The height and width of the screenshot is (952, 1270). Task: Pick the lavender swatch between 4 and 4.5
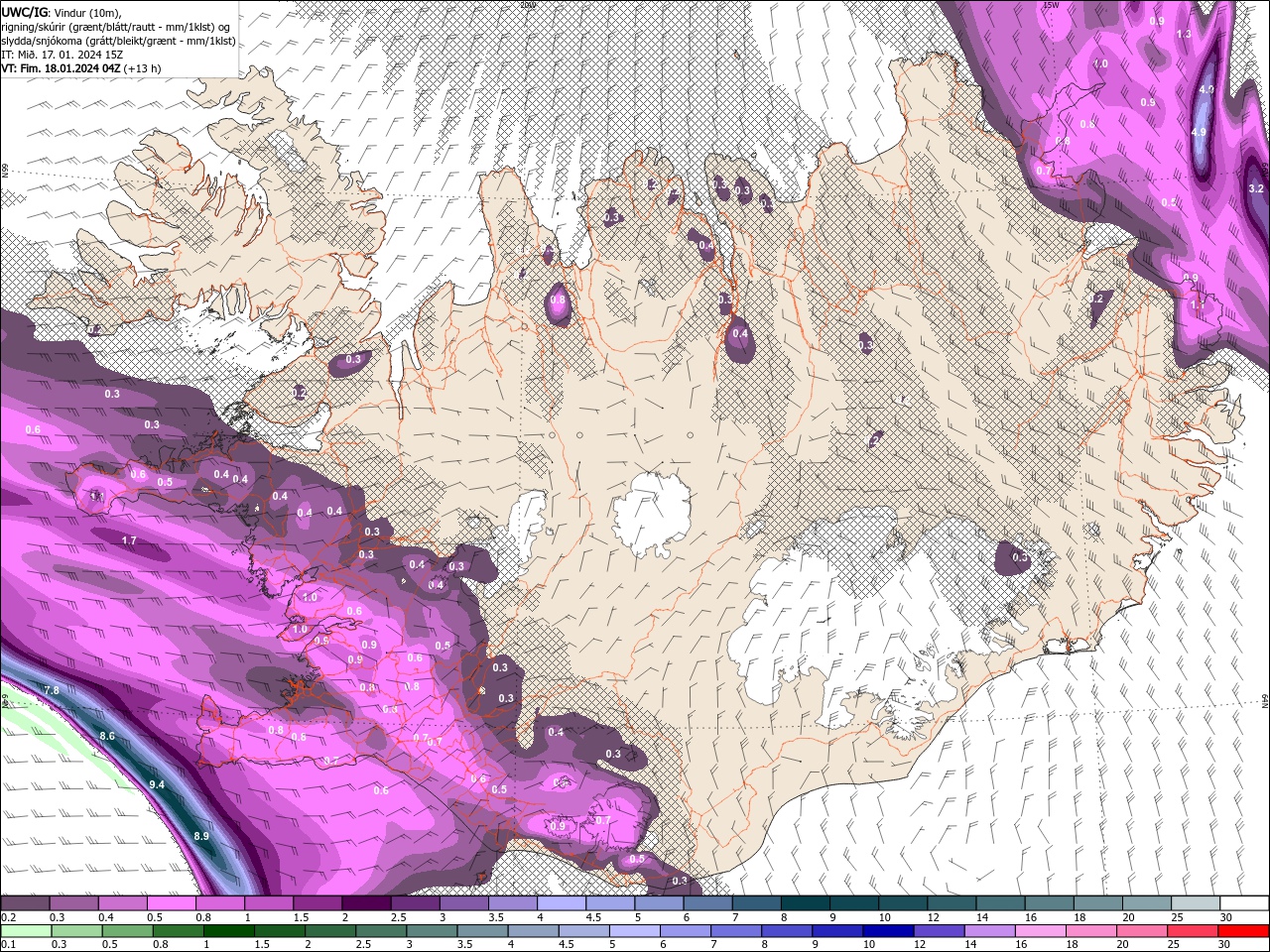(562, 903)
